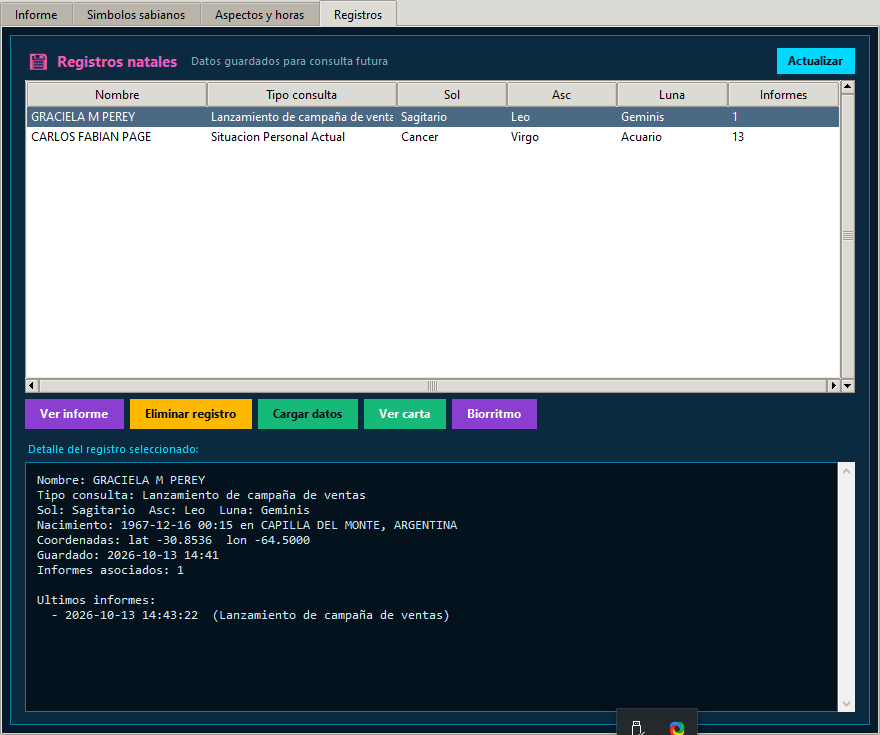
Task: Select the CARLOS FABIAN PAGE record row
Action: point(433,137)
